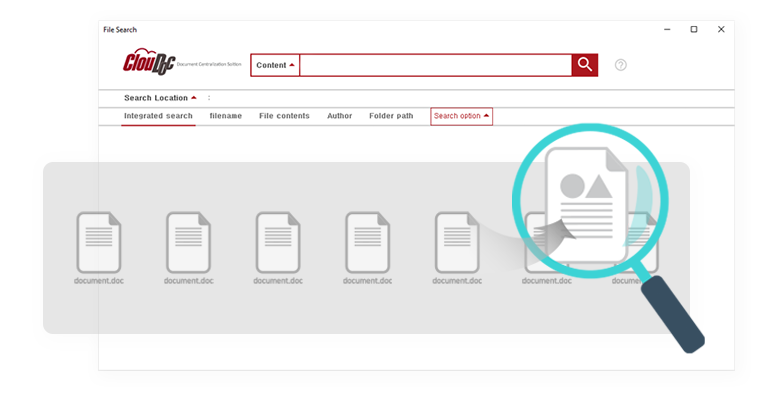Open the File contents tab
The height and width of the screenshot is (401, 769).
click(x=284, y=116)
